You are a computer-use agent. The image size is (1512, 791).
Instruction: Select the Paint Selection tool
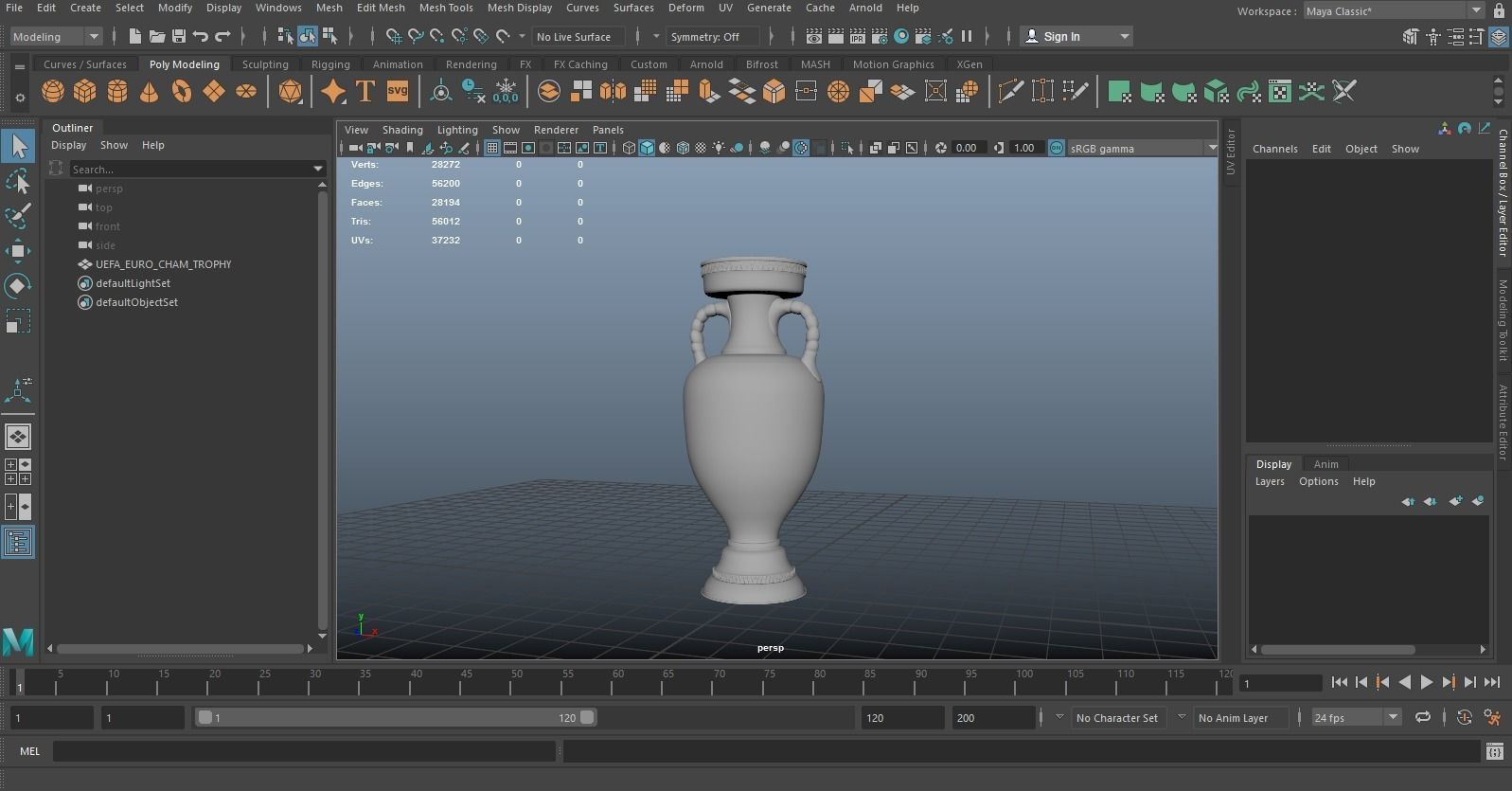18,216
